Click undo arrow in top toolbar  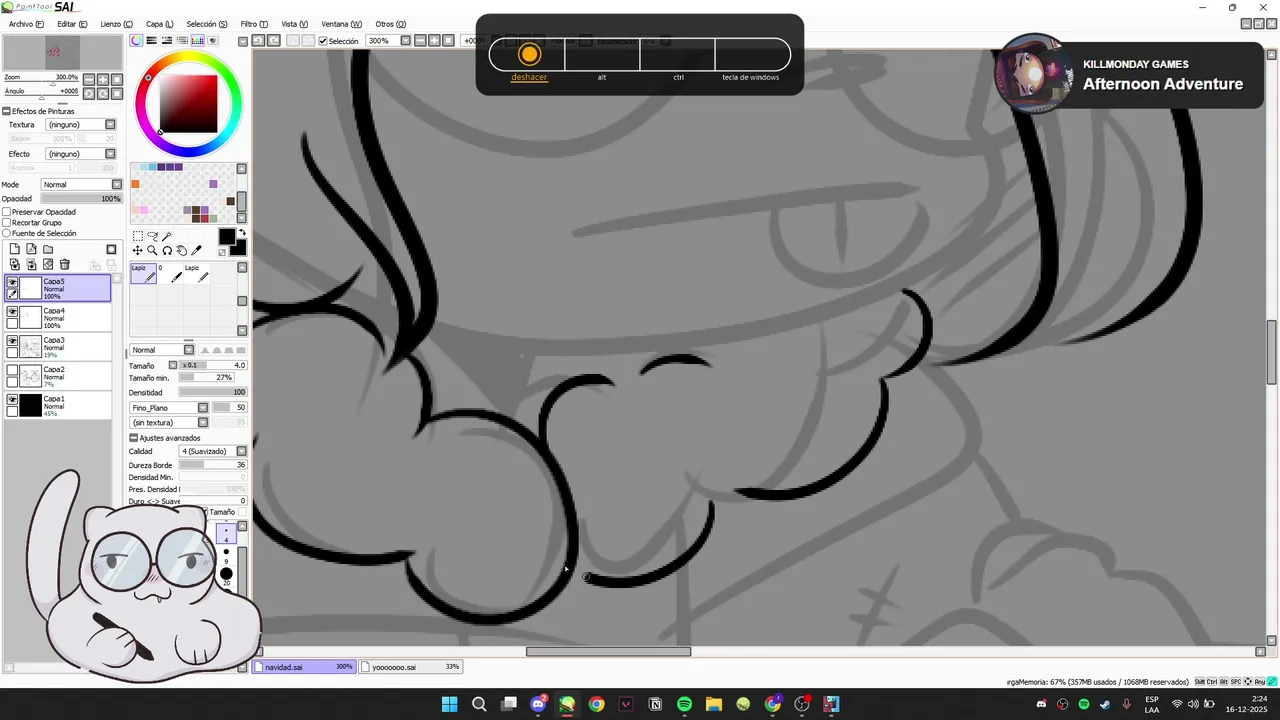(x=258, y=41)
